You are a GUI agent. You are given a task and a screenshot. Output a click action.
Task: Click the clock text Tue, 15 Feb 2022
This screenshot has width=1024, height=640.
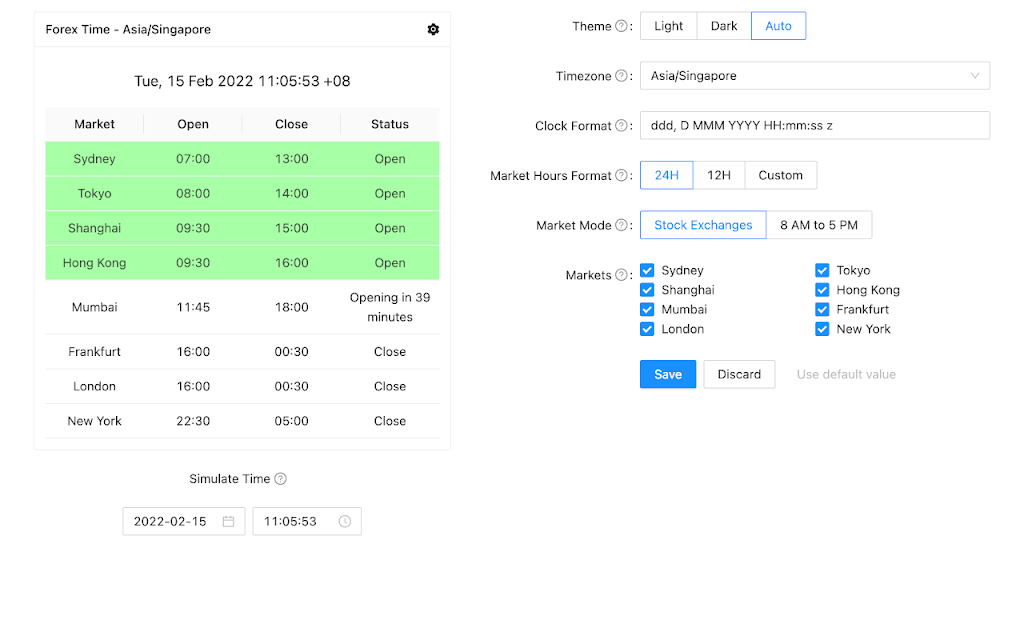[x=242, y=81]
